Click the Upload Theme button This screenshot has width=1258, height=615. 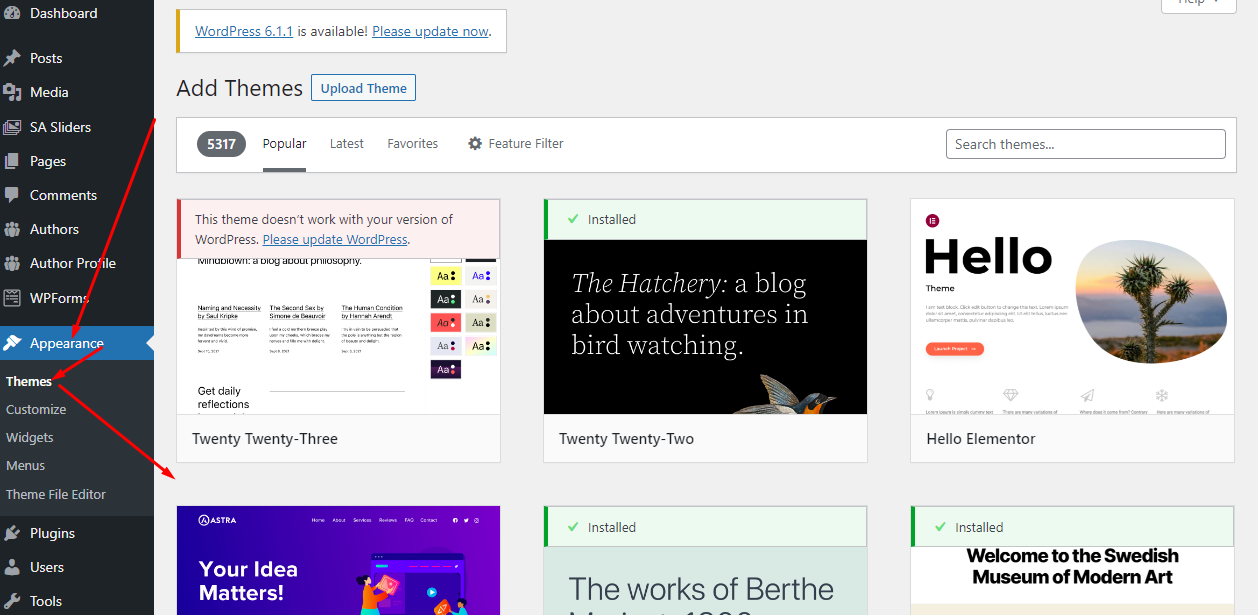coord(363,88)
